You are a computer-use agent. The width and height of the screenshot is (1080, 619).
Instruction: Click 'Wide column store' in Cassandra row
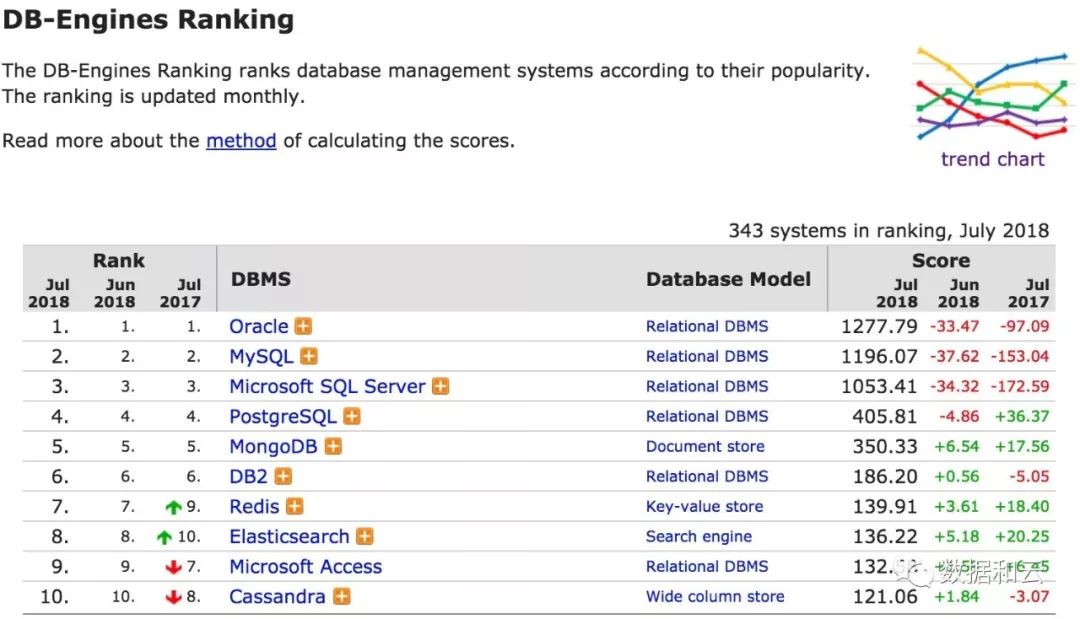coord(715,596)
